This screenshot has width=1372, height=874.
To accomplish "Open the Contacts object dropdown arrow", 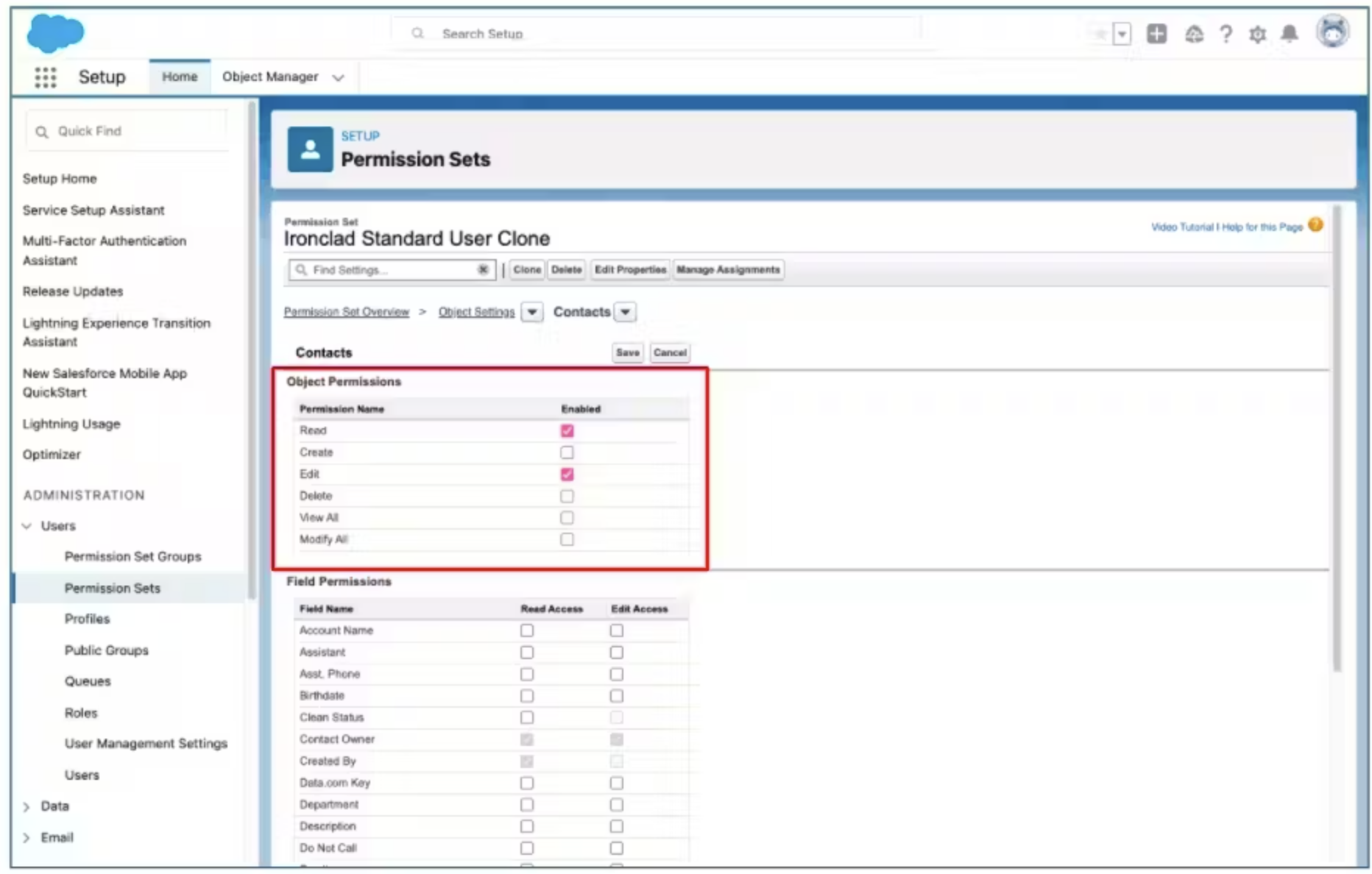I will click(x=625, y=312).
